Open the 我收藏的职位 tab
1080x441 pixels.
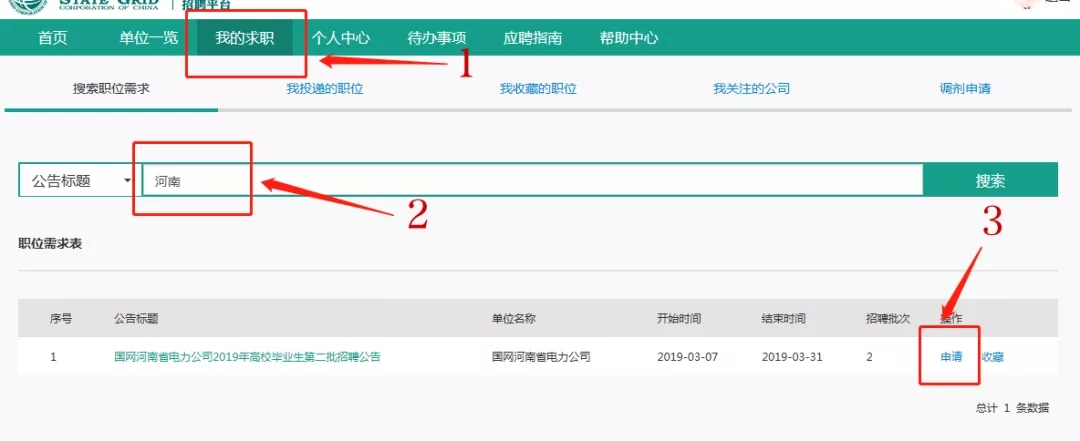538,88
